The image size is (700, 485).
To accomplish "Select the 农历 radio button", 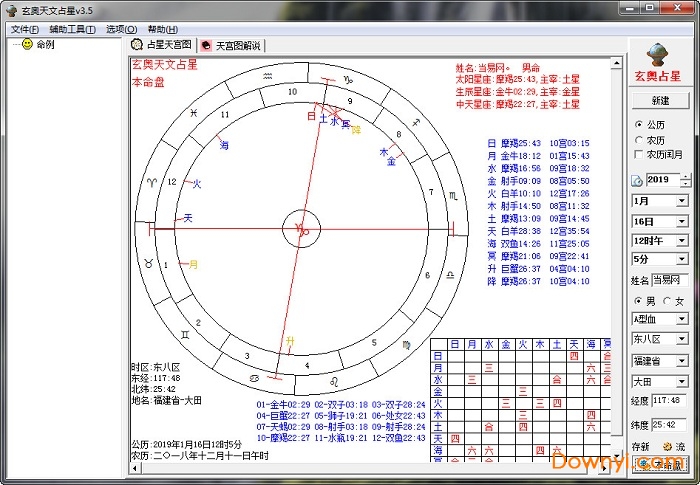I will coord(638,140).
